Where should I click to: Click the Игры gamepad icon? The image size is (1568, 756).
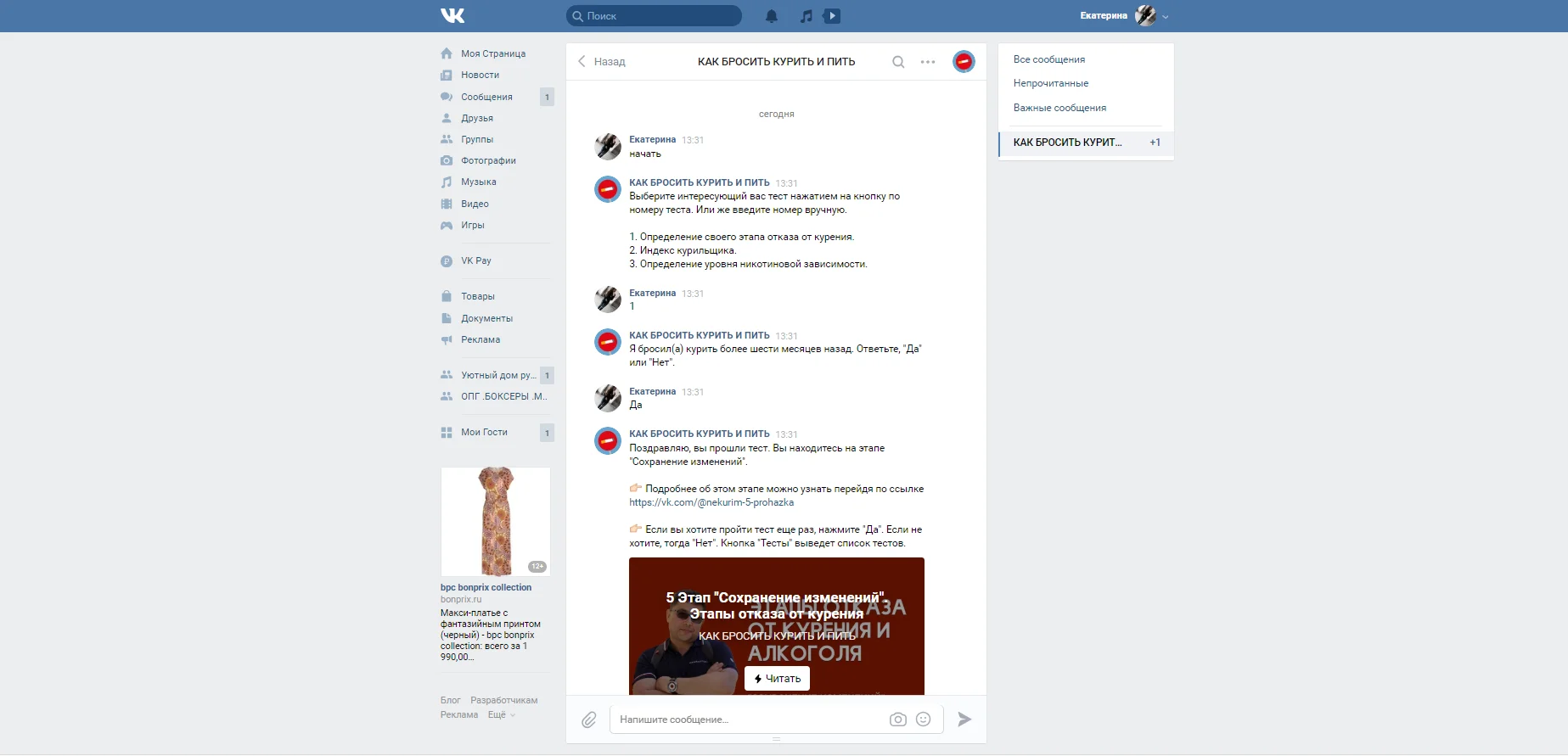[447, 225]
